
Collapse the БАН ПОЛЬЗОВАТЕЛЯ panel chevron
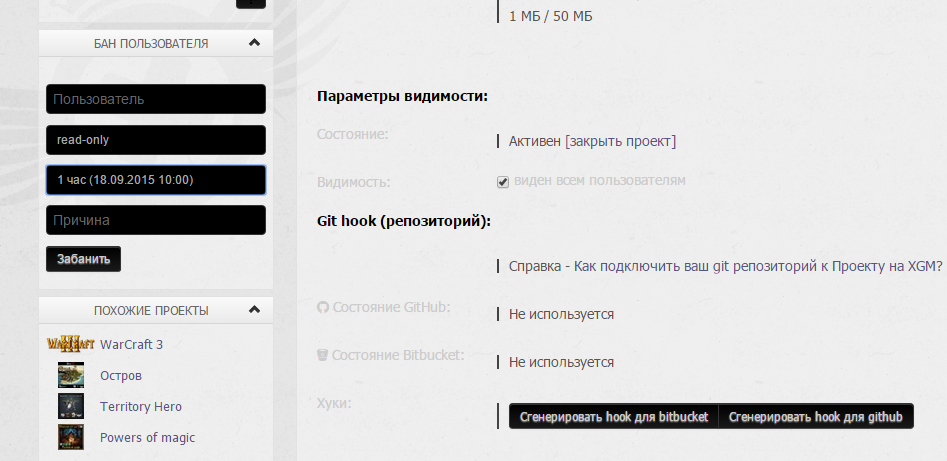[254, 43]
